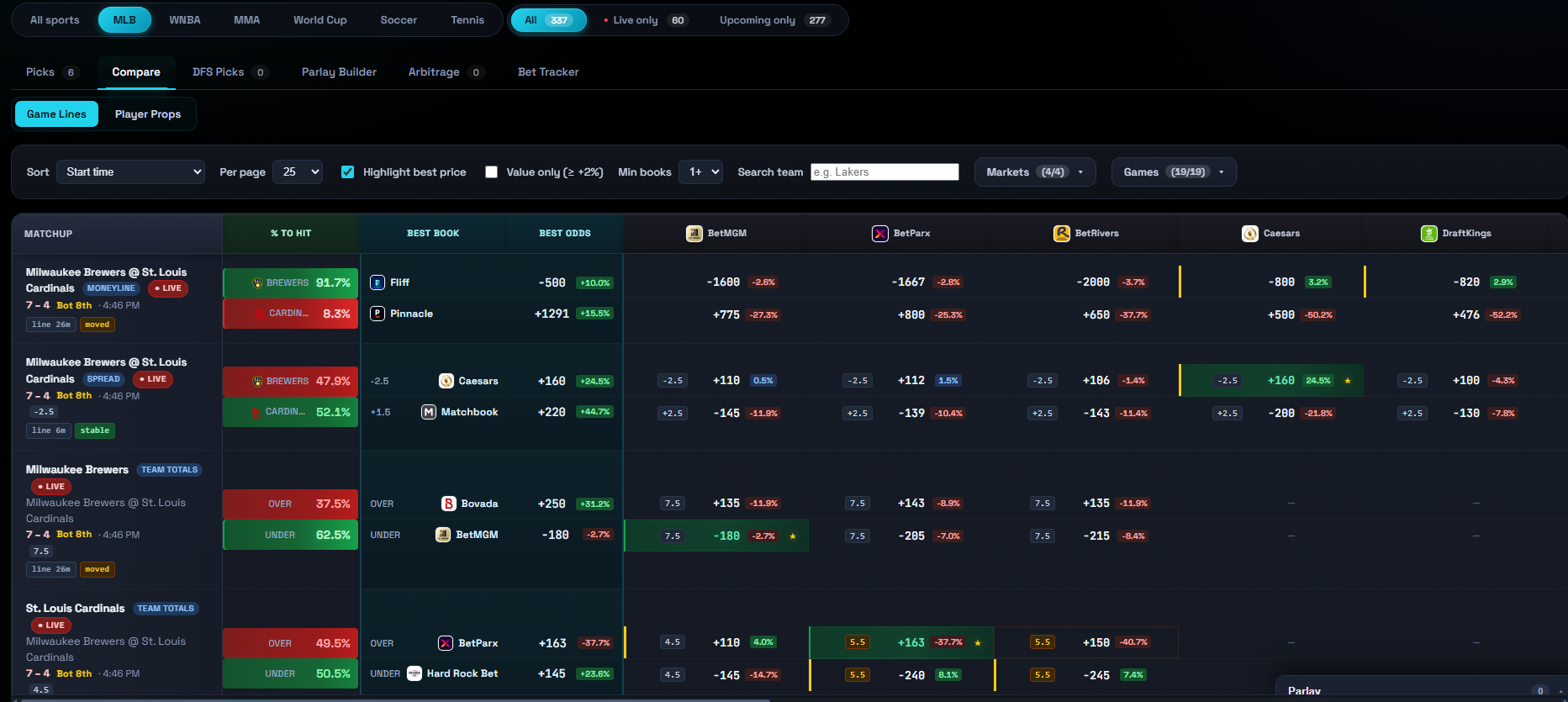Select the Tennis sport tab
The width and height of the screenshot is (1568, 702).
point(467,20)
